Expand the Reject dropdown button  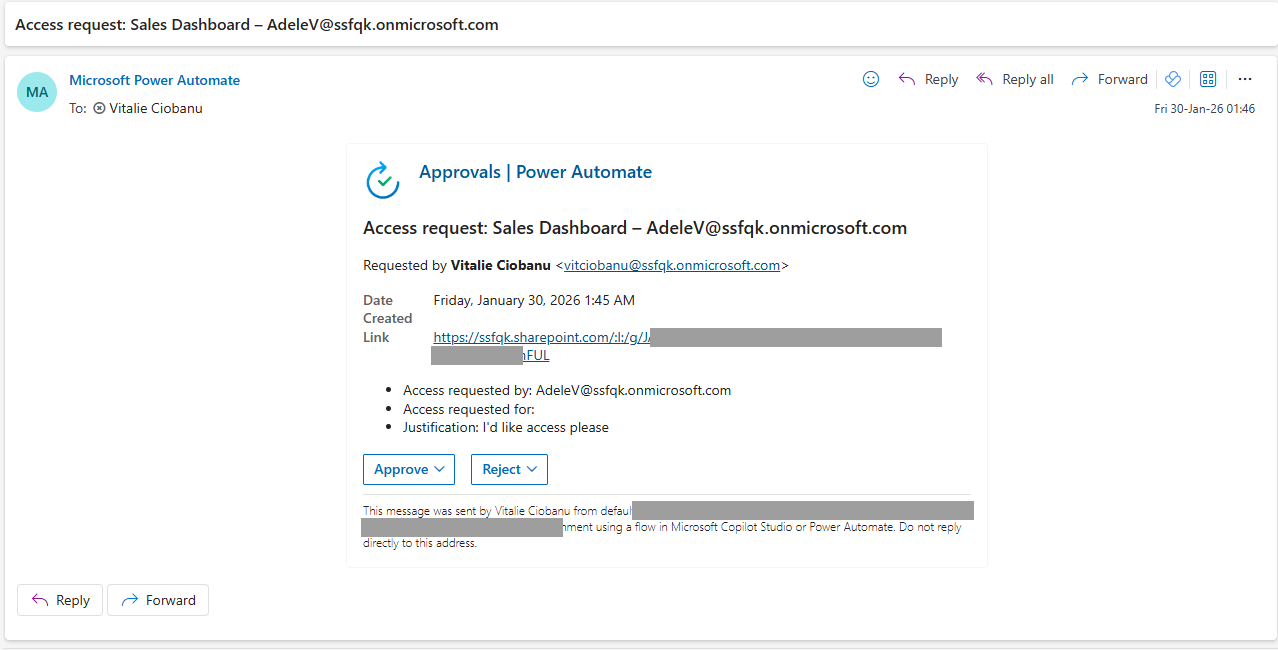point(509,469)
